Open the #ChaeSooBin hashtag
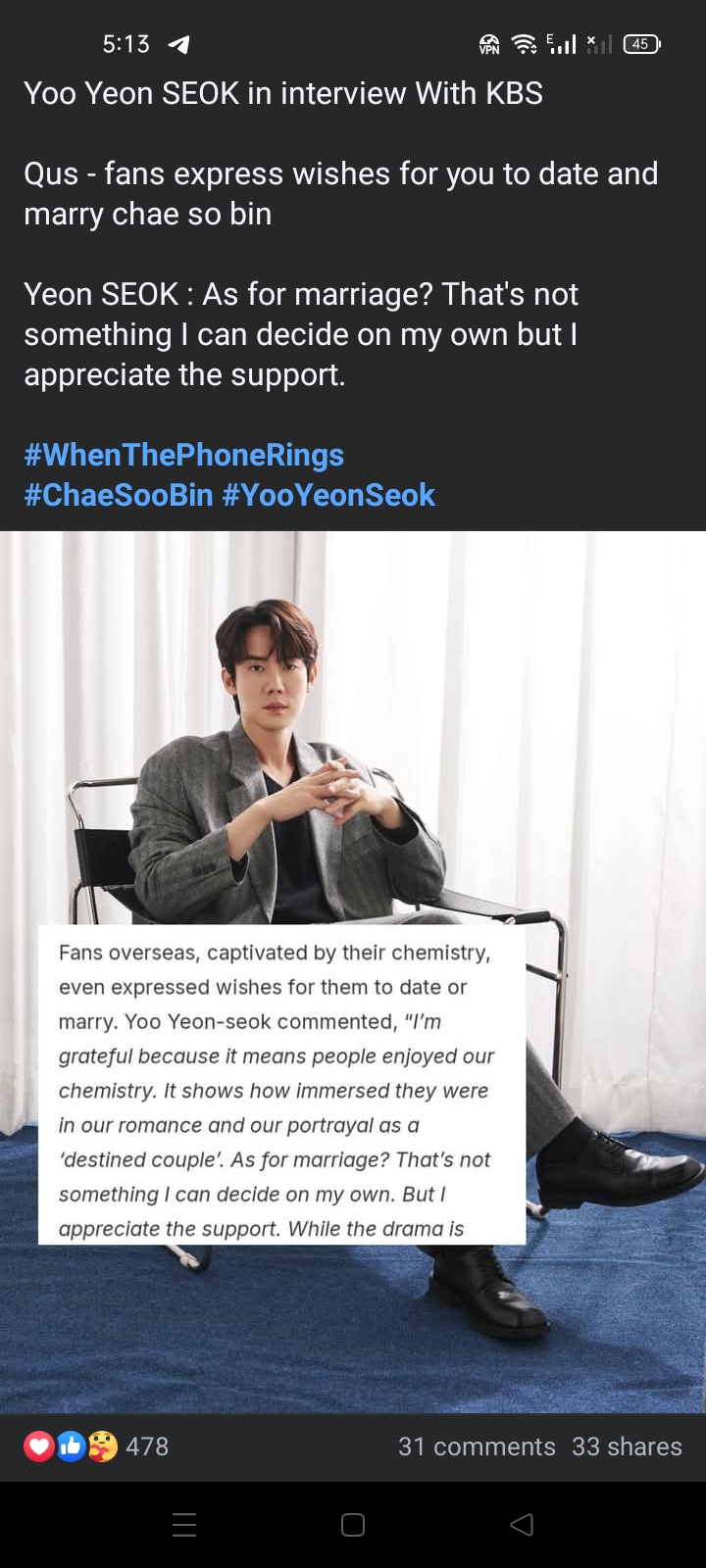This screenshot has width=706, height=1568. 119,495
